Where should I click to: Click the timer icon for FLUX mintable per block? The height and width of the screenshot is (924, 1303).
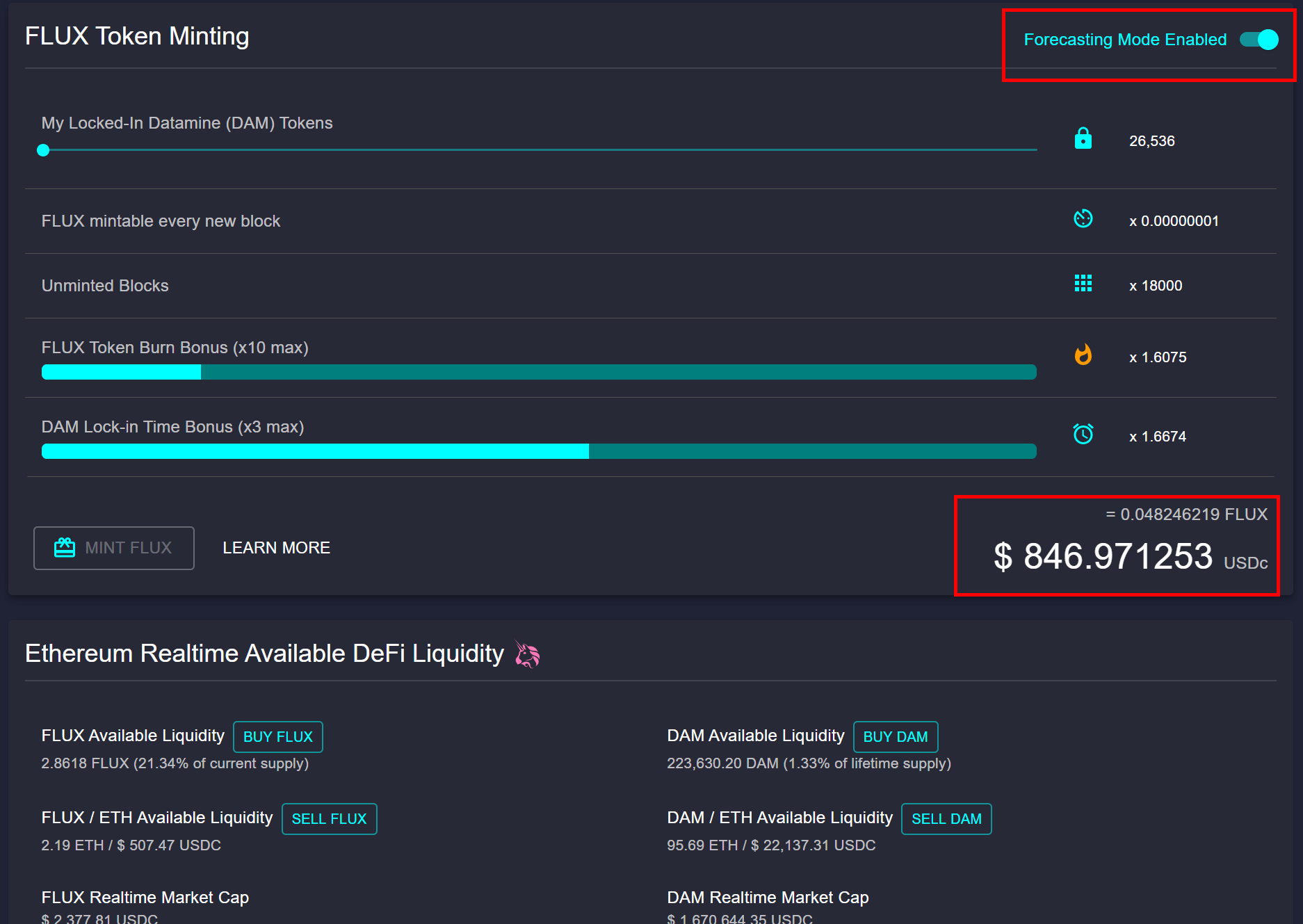[1083, 219]
